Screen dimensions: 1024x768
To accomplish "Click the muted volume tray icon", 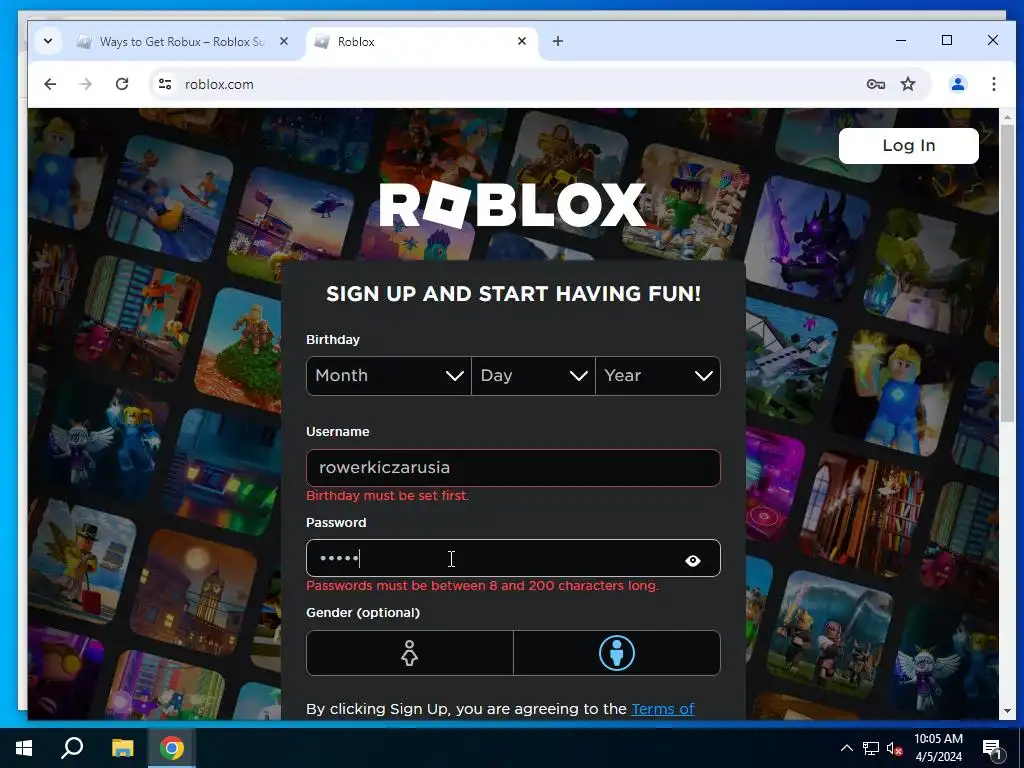I will click(x=894, y=748).
